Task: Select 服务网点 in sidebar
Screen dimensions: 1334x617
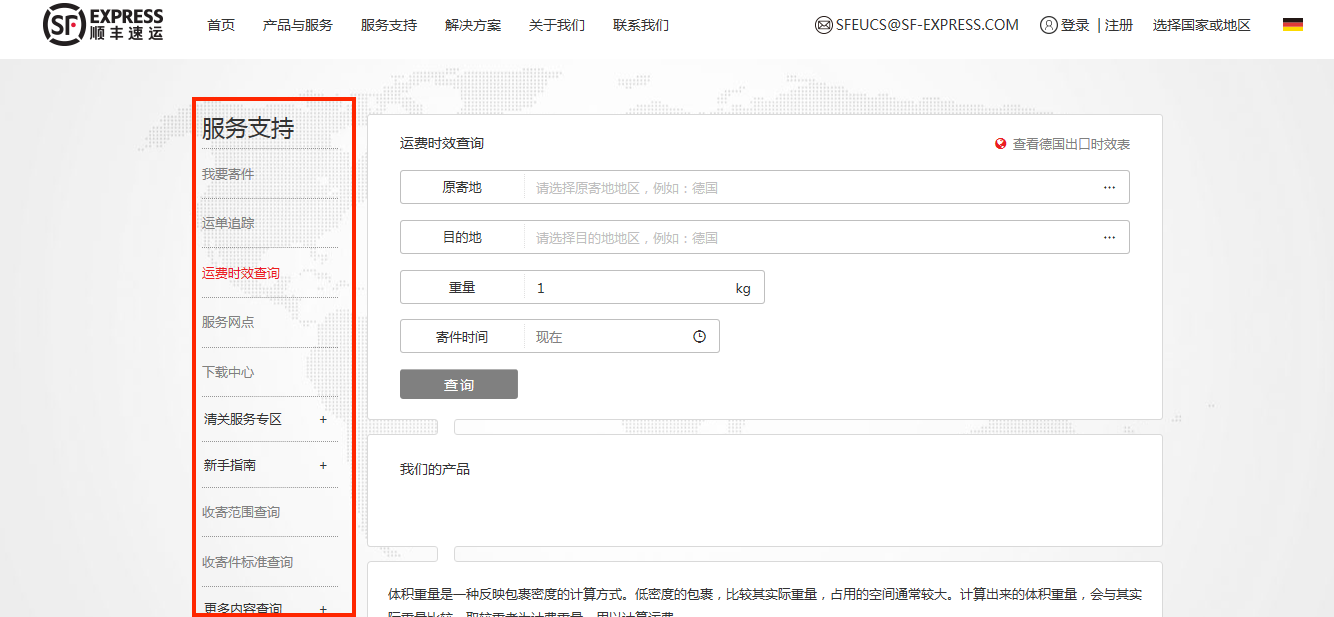Action: click(228, 322)
